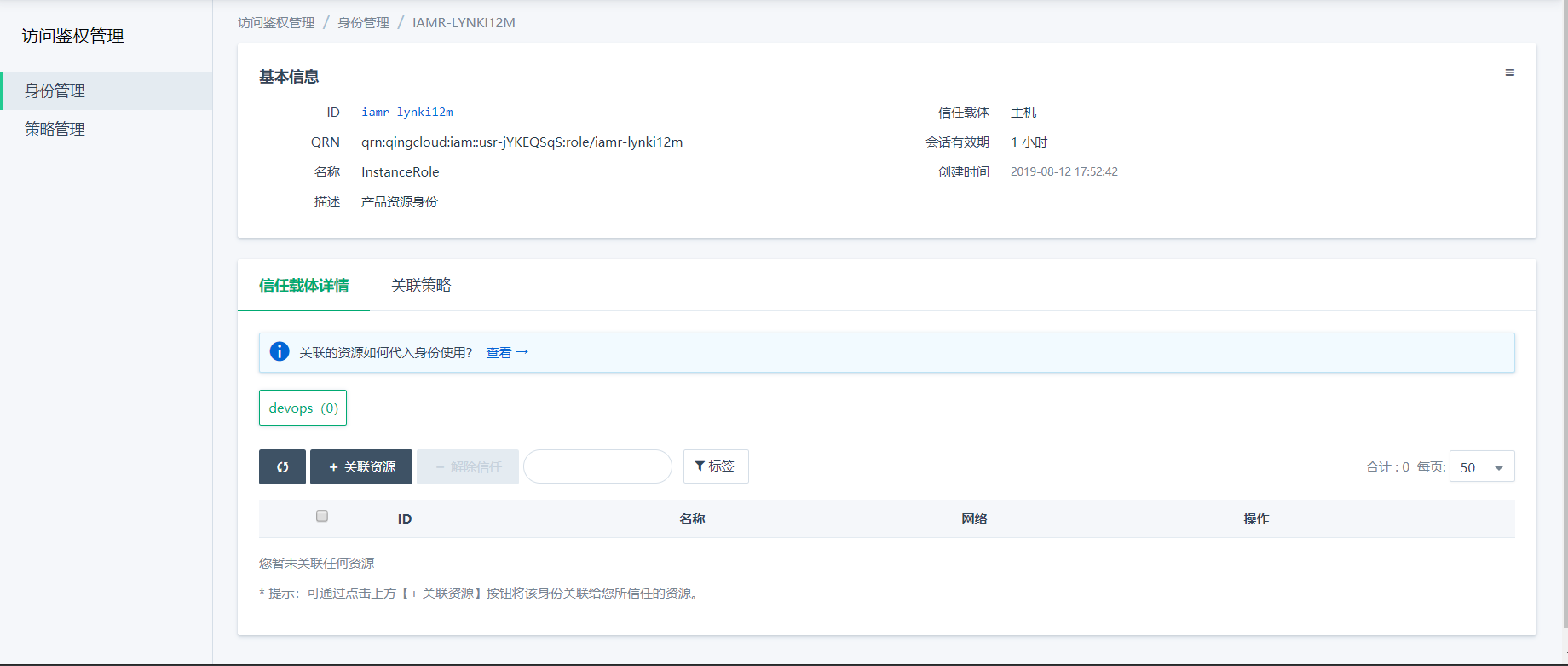Click the blue info icon in the notice

(280, 352)
